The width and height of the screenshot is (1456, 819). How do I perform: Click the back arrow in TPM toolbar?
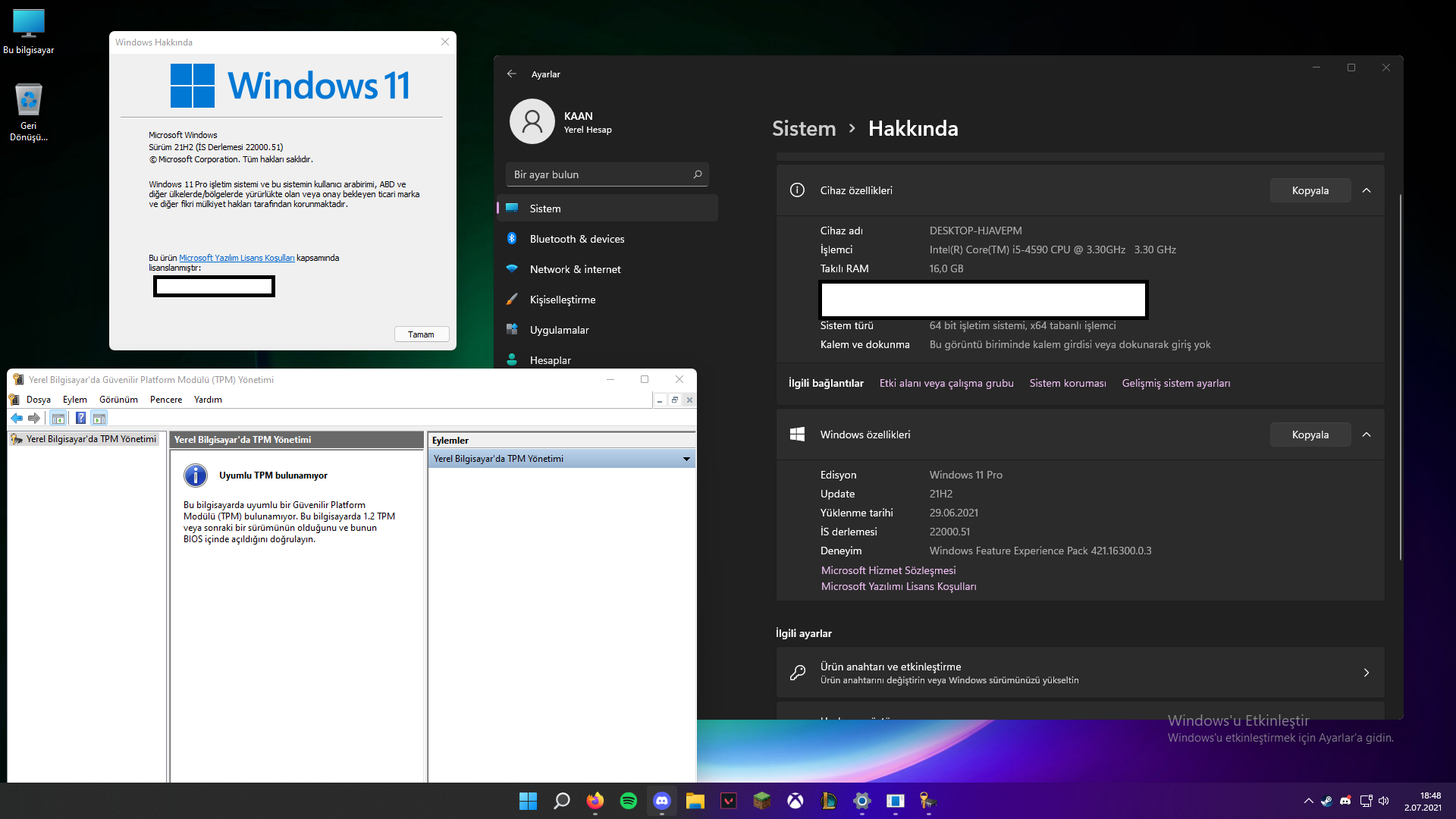(x=17, y=418)
